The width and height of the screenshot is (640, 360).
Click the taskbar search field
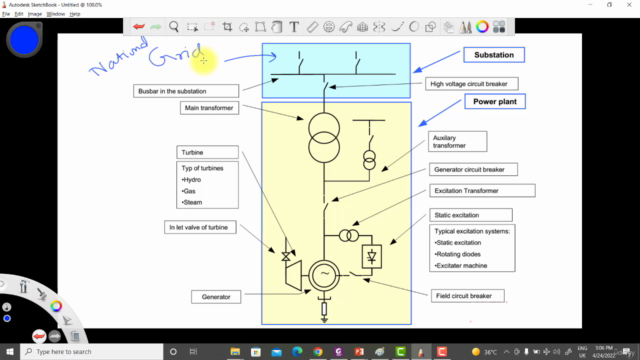pyautogui.click(x=91, y=351)
